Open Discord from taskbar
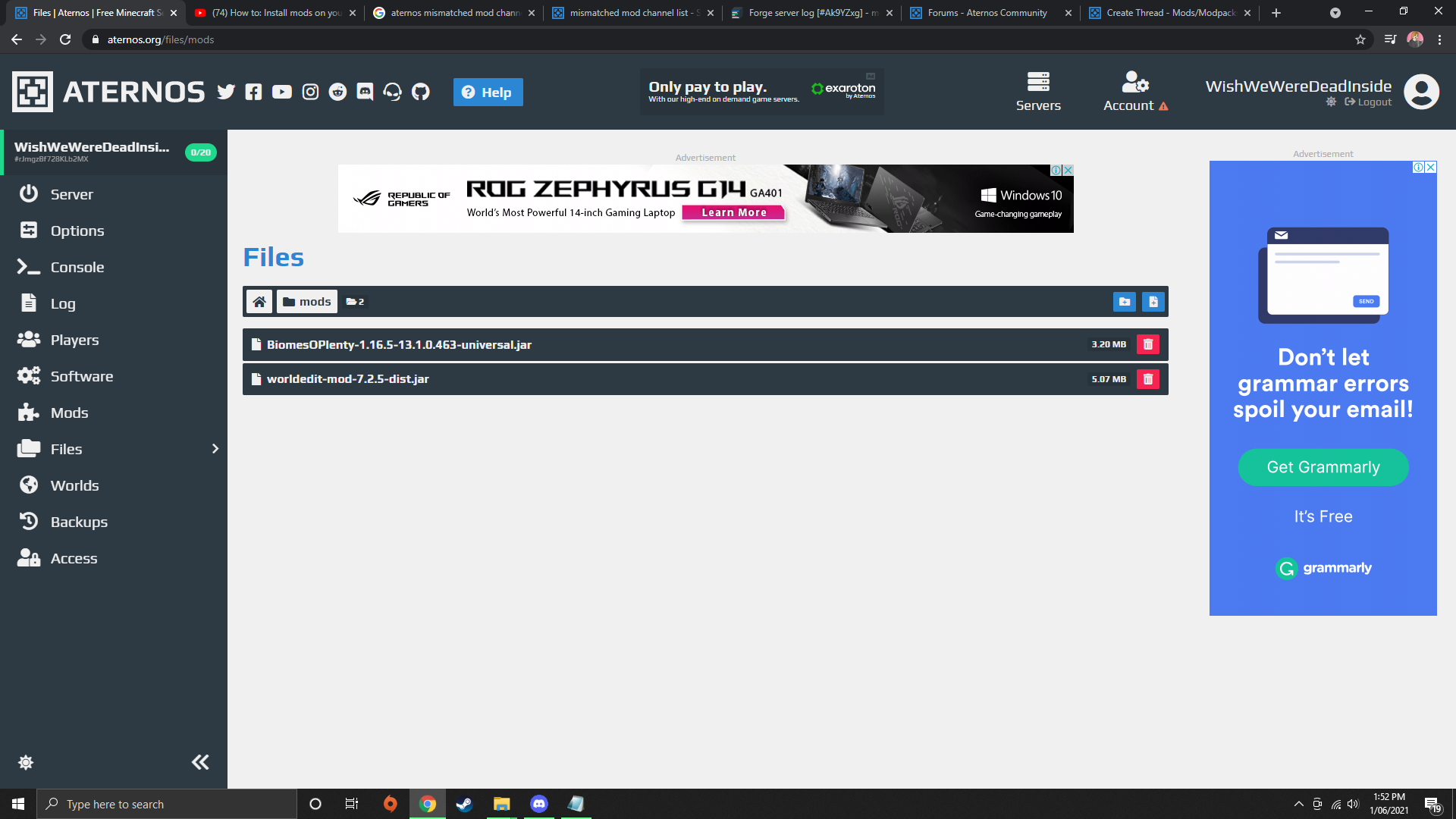The height and width of the screenshot is (819, 1456). click(x=539, y=804)
